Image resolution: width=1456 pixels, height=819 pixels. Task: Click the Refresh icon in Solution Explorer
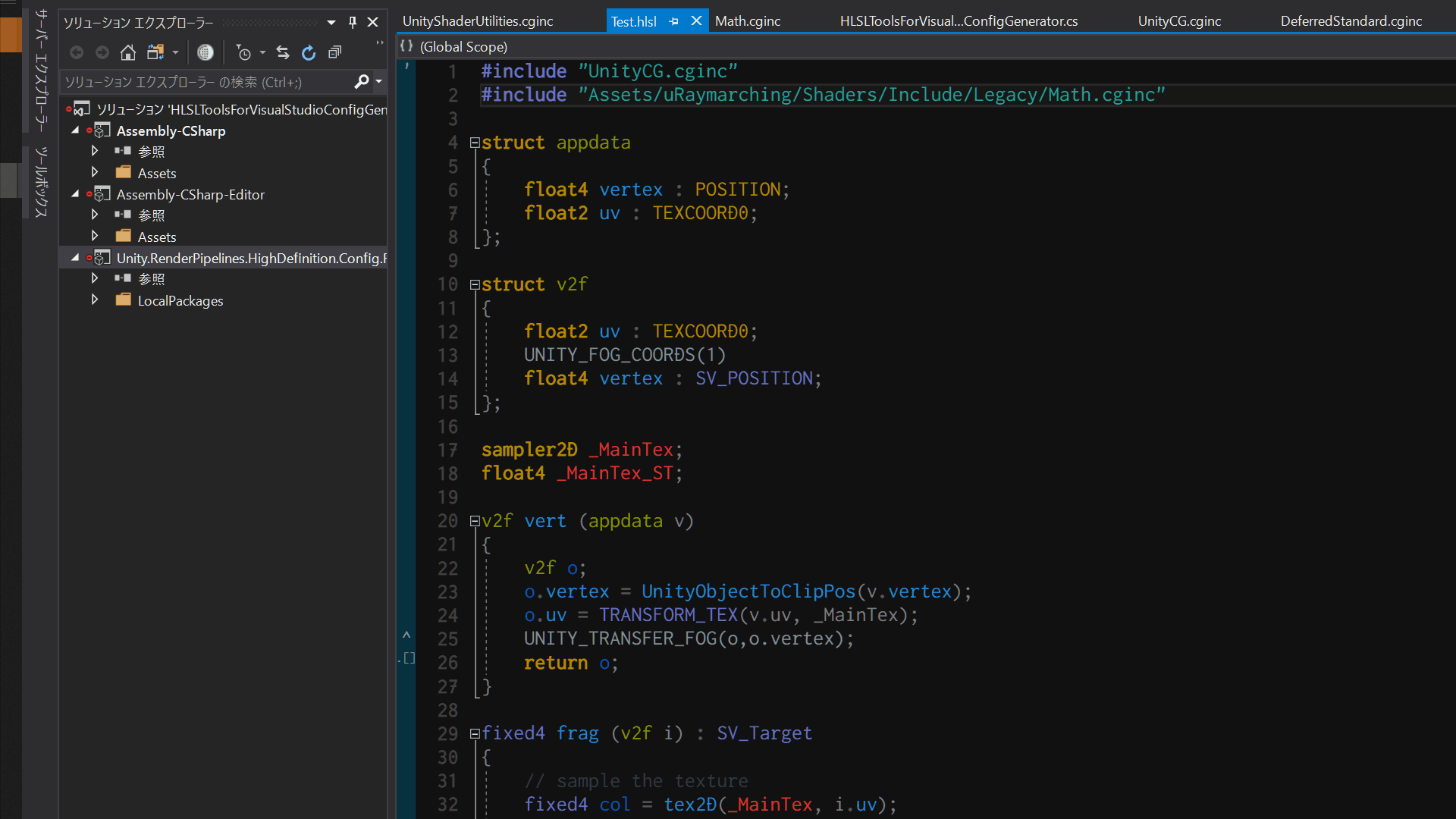click(x=309, y=52)
